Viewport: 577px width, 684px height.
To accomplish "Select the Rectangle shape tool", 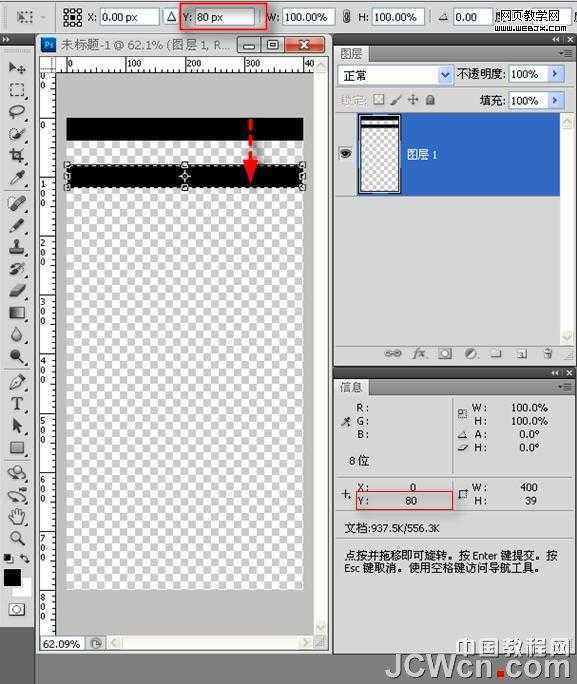I will [x=17, y=448].
